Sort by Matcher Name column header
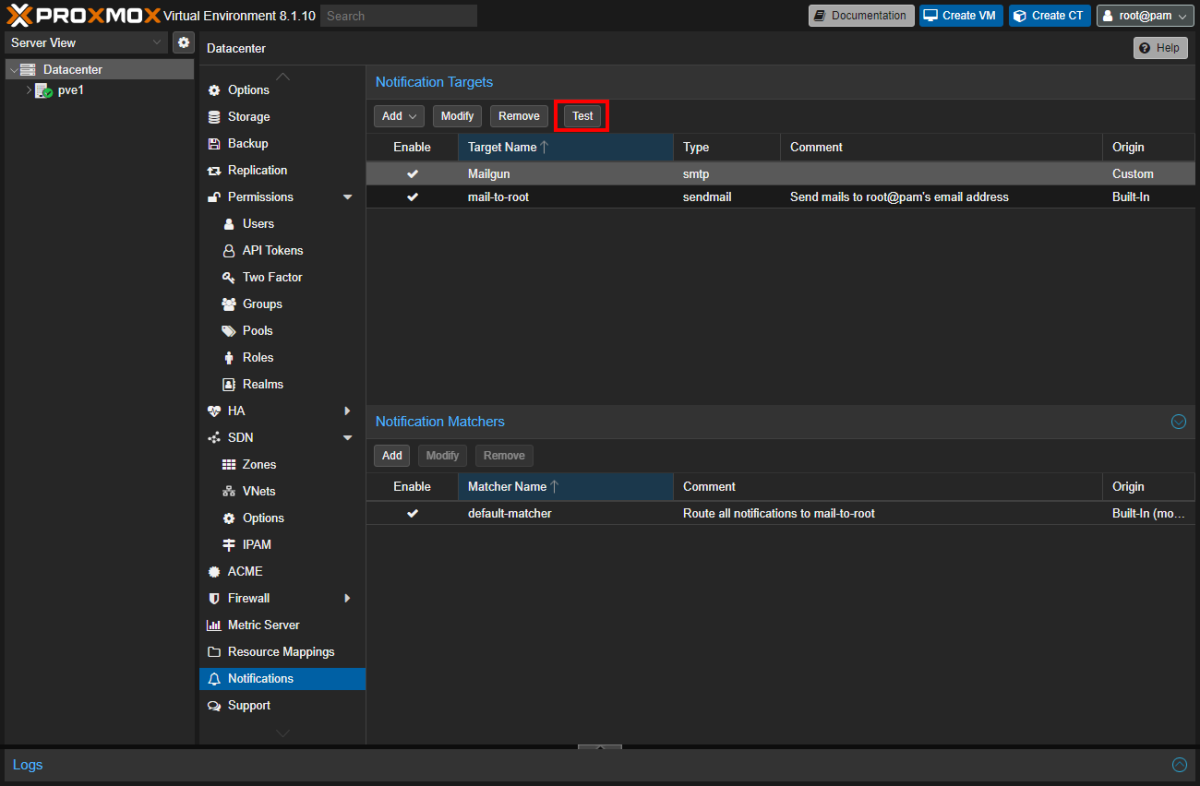This screenshot has width=1200, height=786. pos(566,487)
